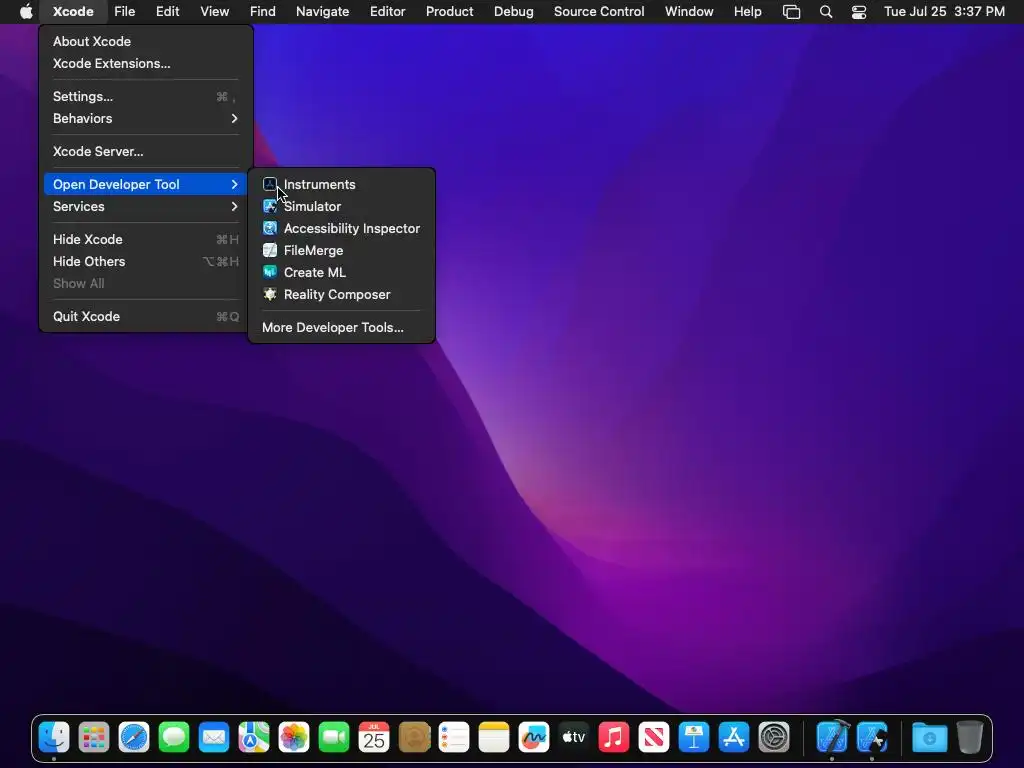Click the Accessibility Inspector icon
Image resolution: width=1024 pixels, height=768 pixels.
click(270, 229)
